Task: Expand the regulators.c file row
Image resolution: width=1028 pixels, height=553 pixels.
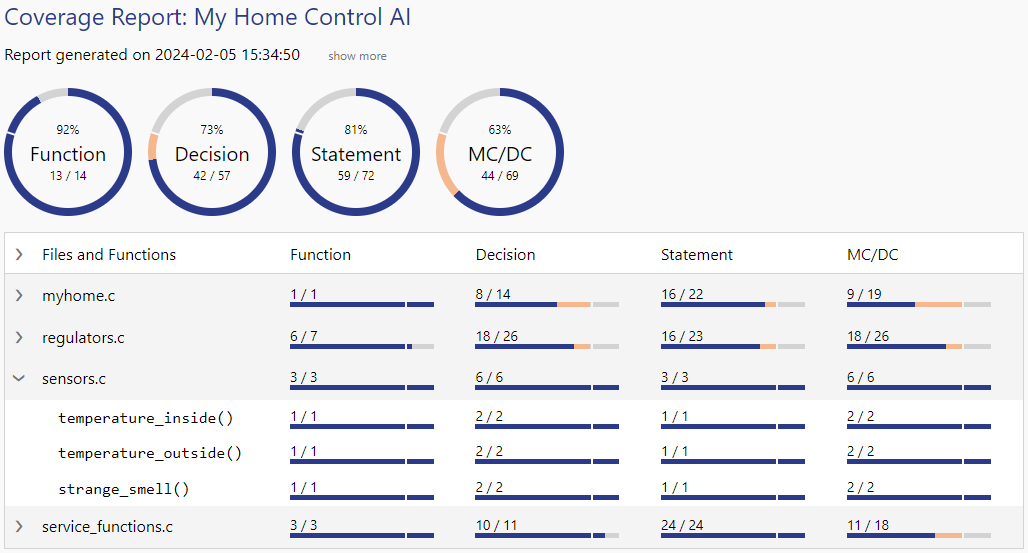Action: tap(19, 338)
